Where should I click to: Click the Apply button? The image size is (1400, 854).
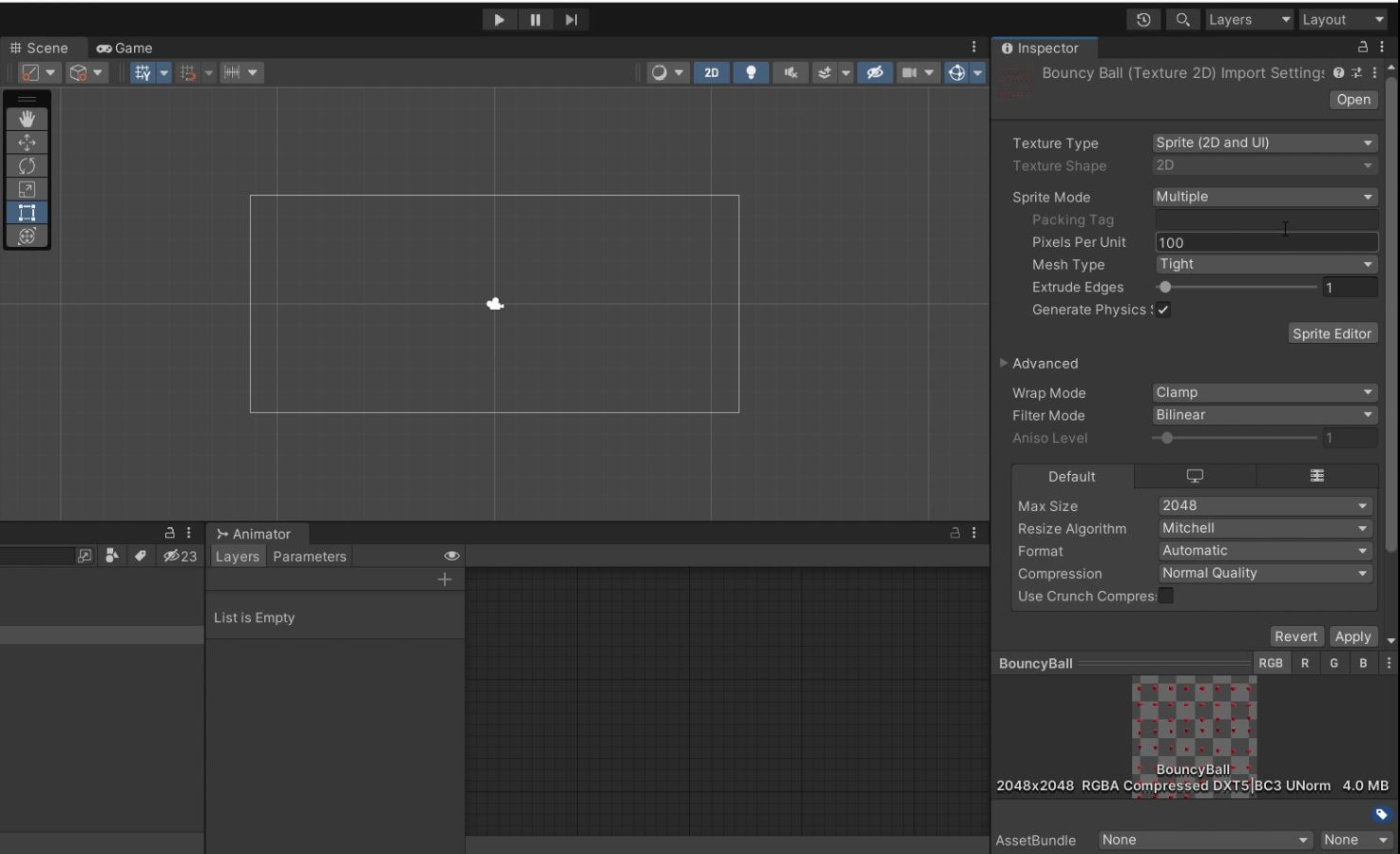pos(1352,636)
